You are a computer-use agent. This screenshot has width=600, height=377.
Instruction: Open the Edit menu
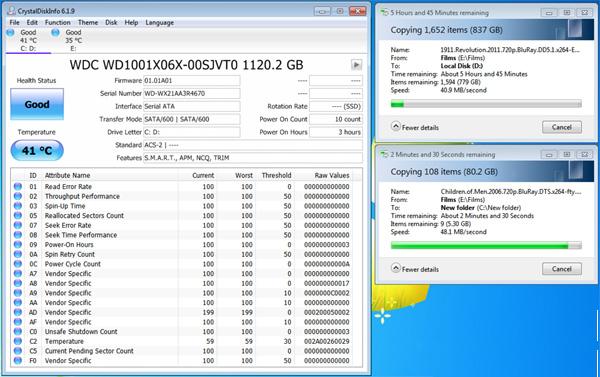(x=32, y=23)
